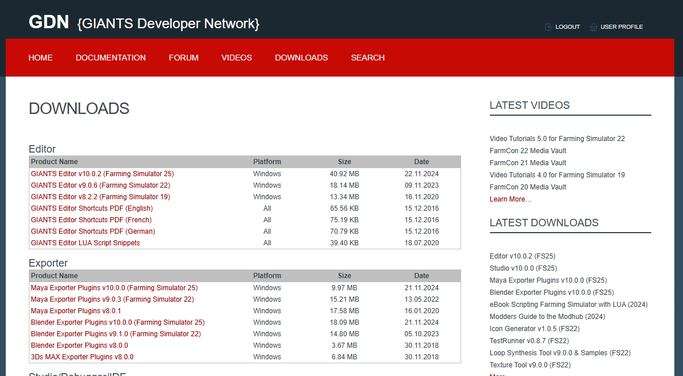683x376 pixels.
Task: Click the Exporter section heading
Action: (48, 263)
